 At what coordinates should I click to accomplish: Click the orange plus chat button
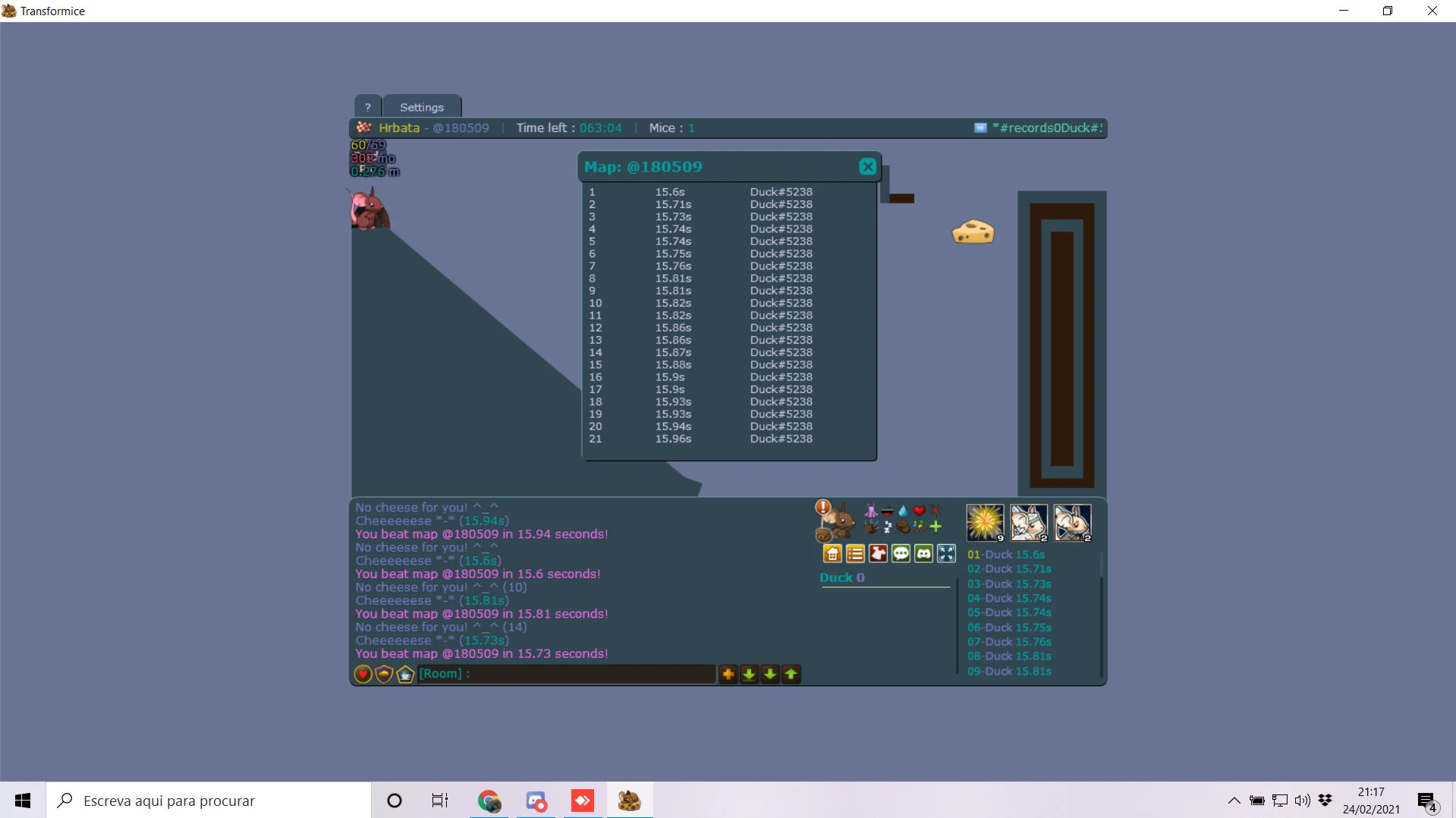[728, 674]
